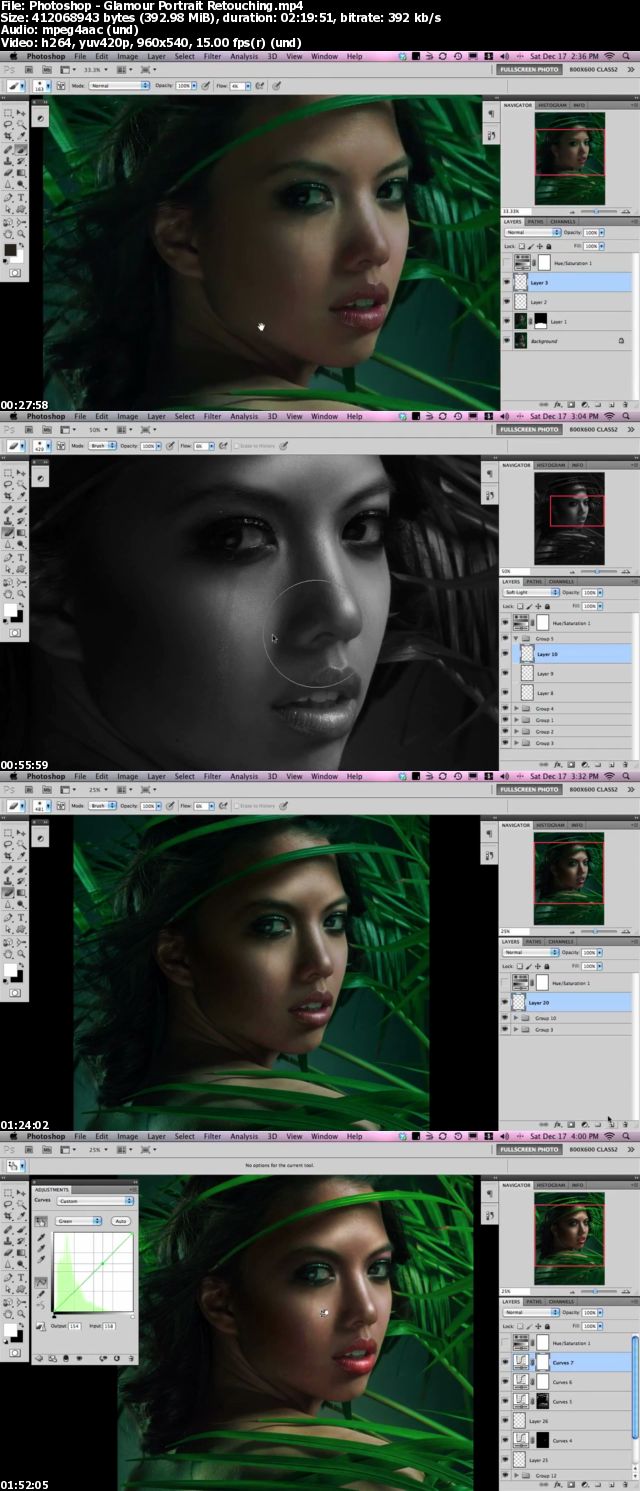
Task: Click the Quick Mask icon in the 00:27:58 toolbox
Action: point(15,272)
